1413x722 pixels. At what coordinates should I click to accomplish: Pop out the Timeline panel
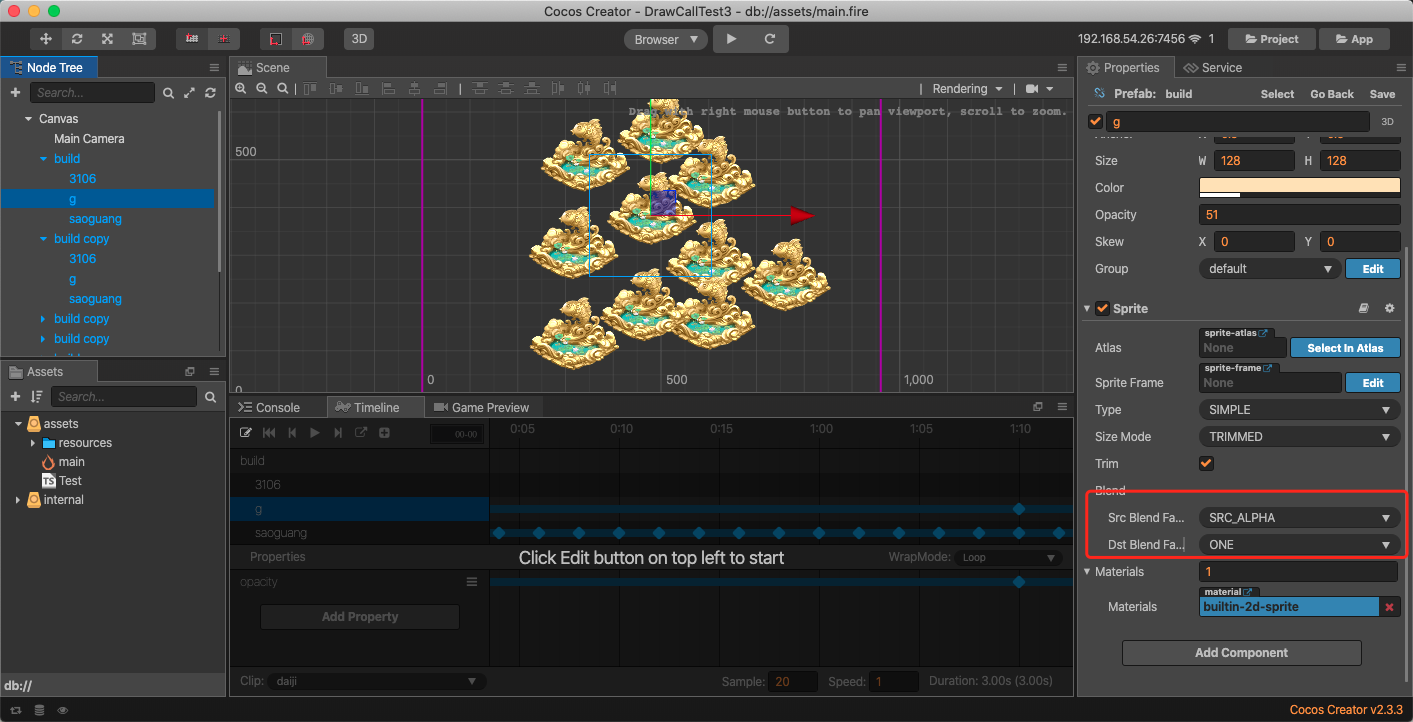pos(1038,407)
